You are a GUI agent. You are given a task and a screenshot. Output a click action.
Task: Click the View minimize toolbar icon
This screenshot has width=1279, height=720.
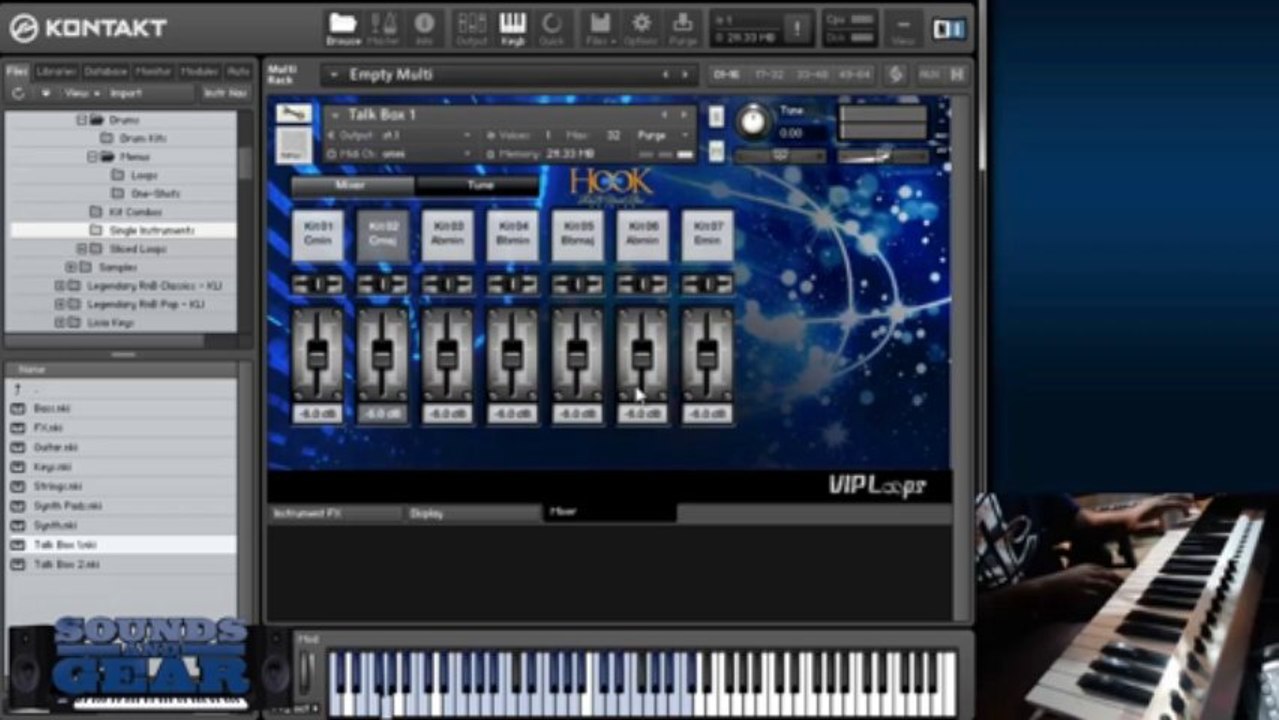point(903,28)
